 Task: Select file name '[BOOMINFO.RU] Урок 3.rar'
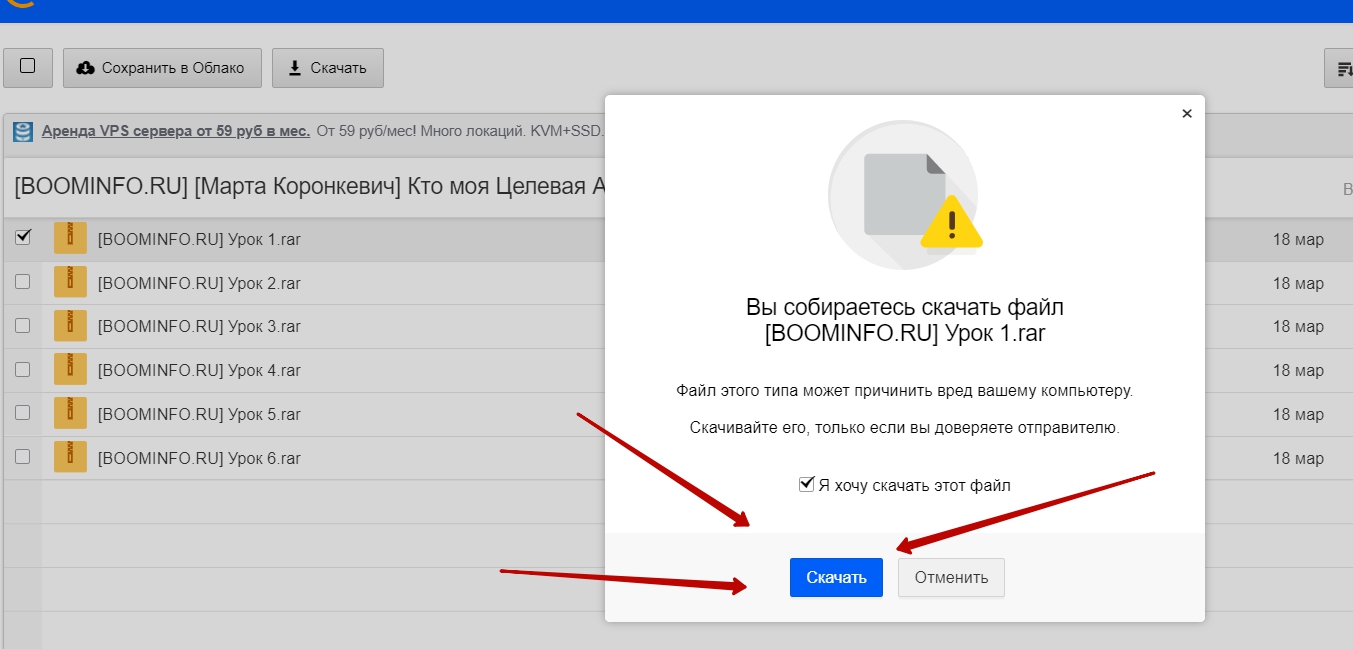[x=199, y=327]
